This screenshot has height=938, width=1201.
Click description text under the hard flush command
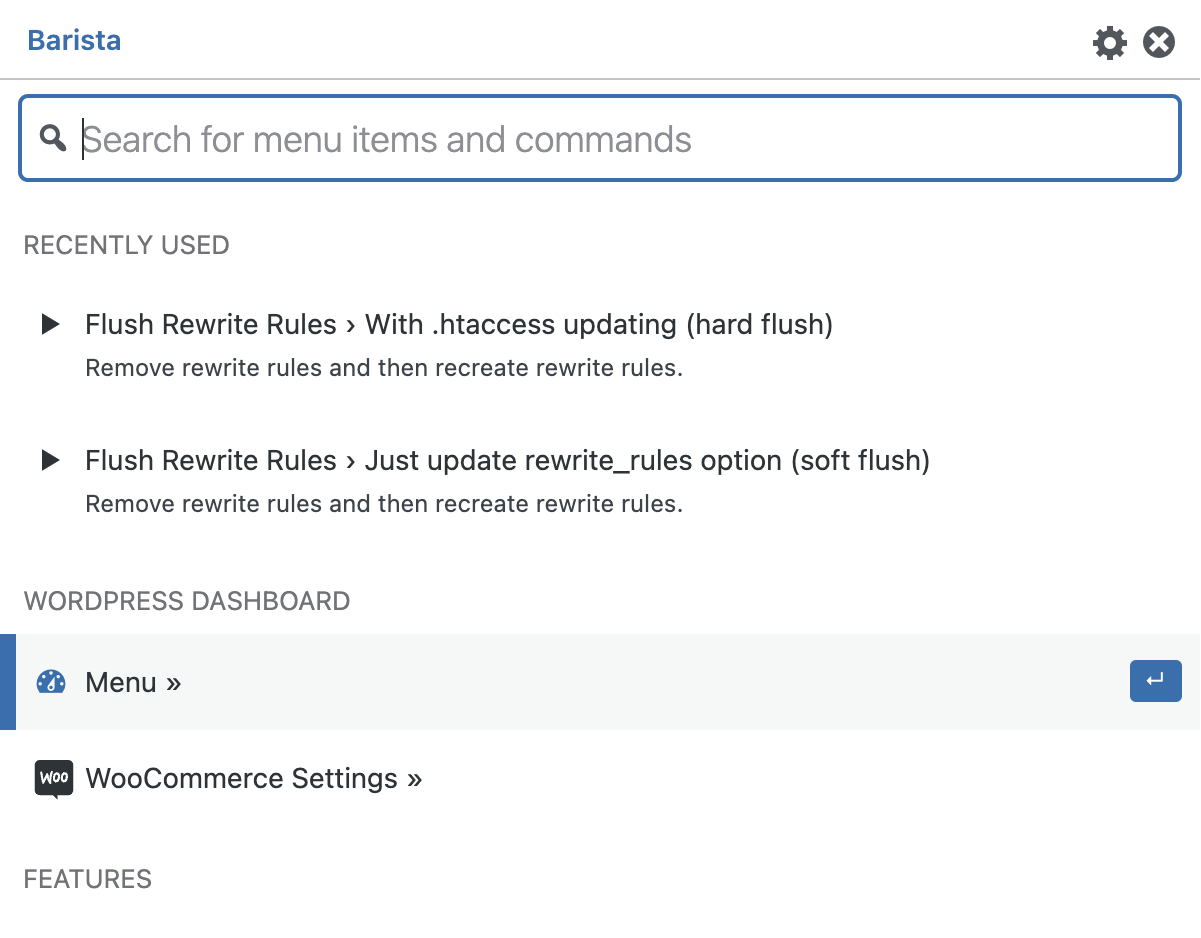(x=384, y=368)
